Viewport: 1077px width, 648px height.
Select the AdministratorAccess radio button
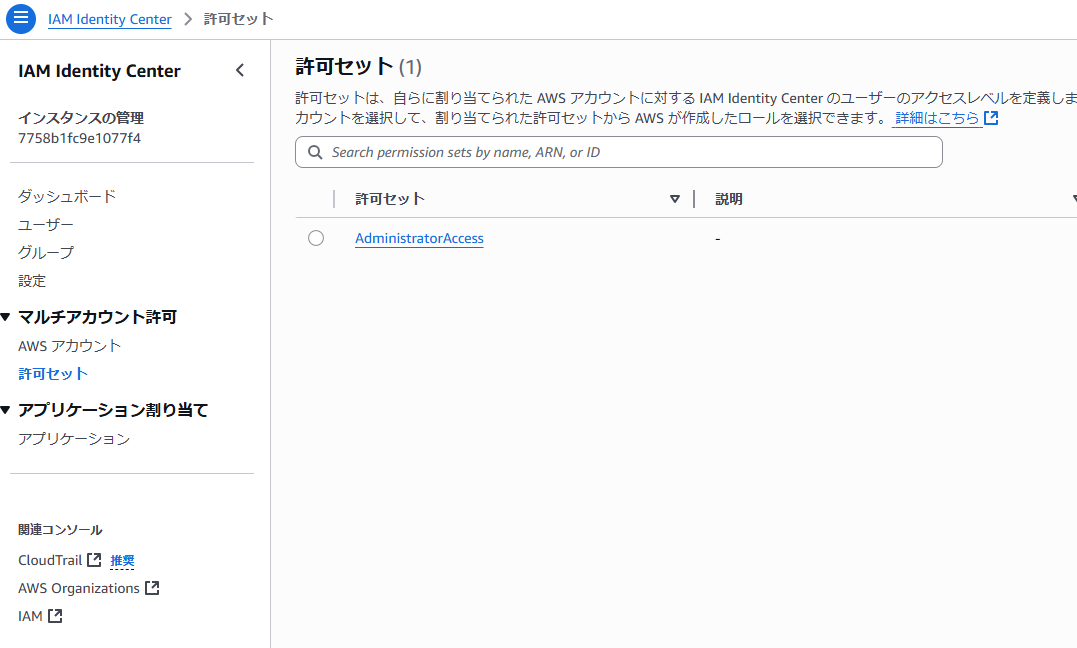[x=316, y=238]
